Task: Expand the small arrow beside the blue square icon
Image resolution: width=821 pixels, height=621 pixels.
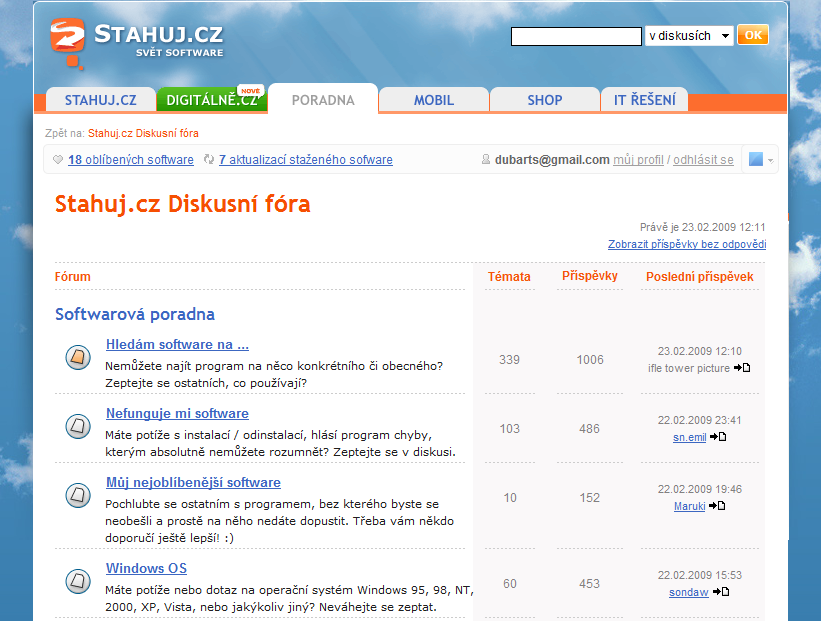Action: (x=770, y=161)
